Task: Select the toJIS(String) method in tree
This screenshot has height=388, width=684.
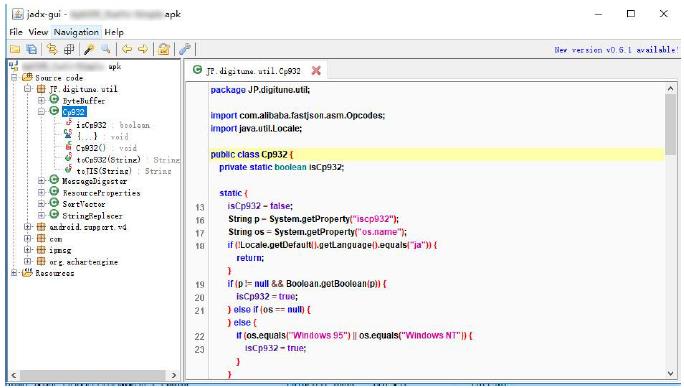Action: [x=103, y=171]
